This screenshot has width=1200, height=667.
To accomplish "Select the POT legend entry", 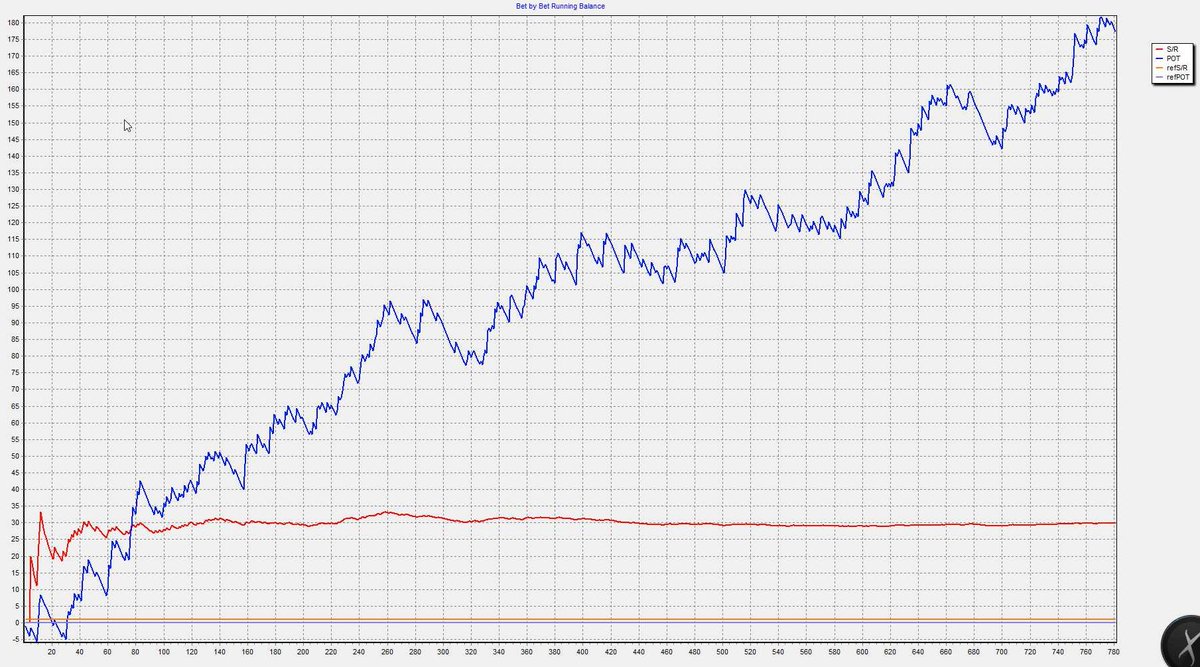I will (1173, 58).
